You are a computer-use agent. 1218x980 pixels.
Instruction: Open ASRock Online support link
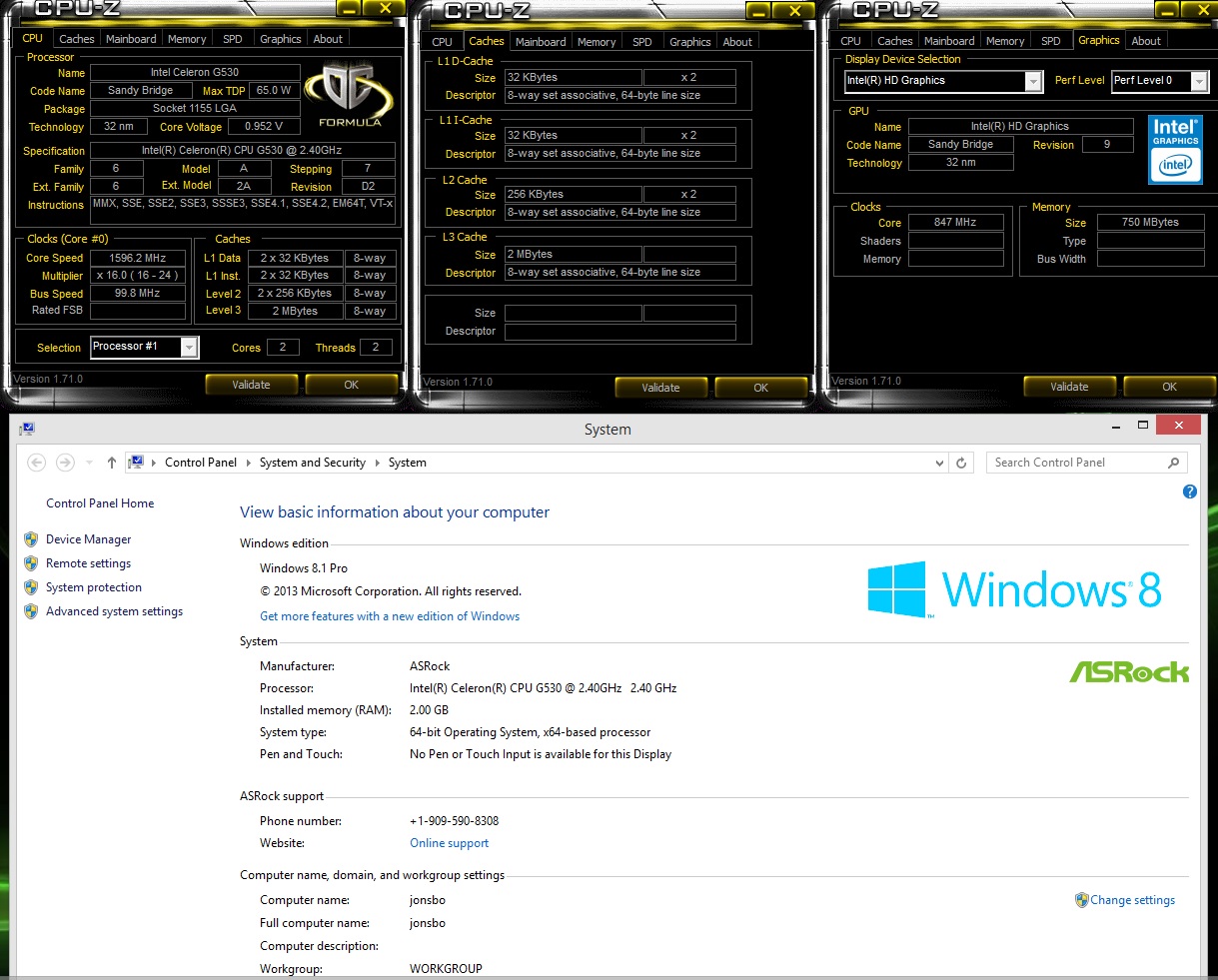pos(449,843)
